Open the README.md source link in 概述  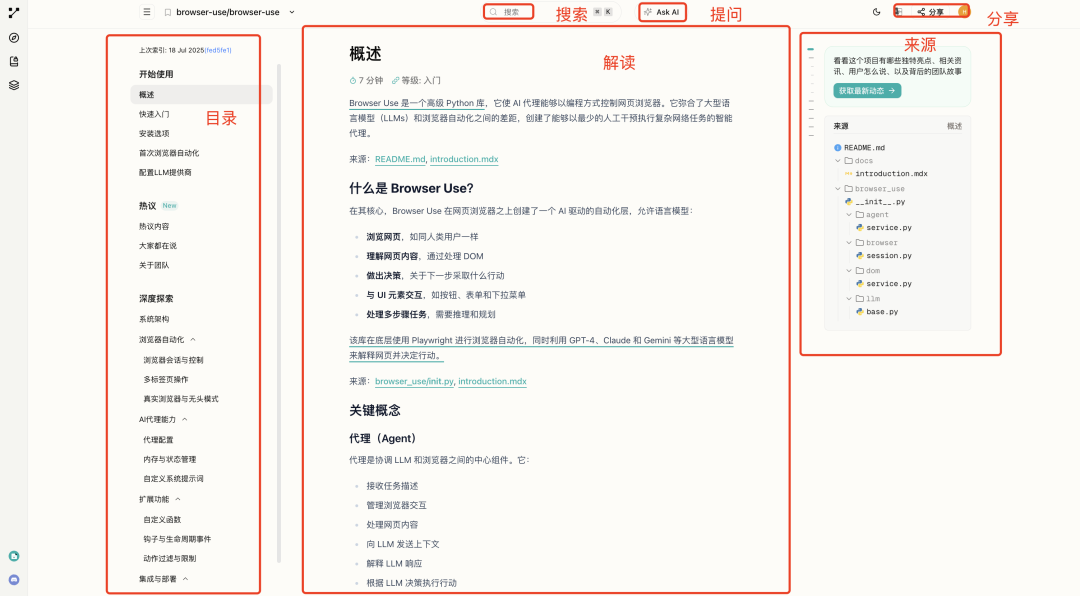400,159
